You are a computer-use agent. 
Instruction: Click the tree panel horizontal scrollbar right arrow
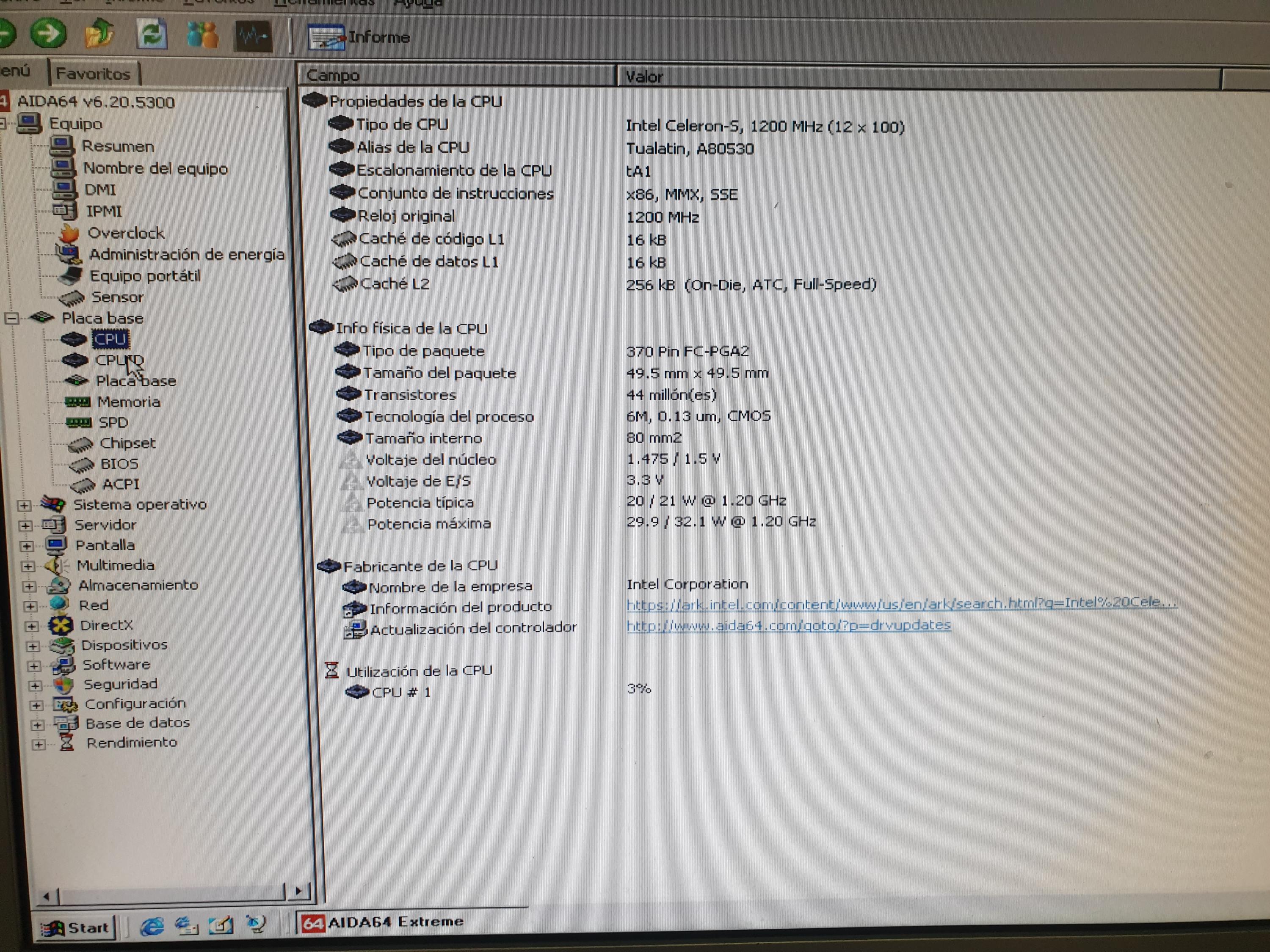(298, 891)
